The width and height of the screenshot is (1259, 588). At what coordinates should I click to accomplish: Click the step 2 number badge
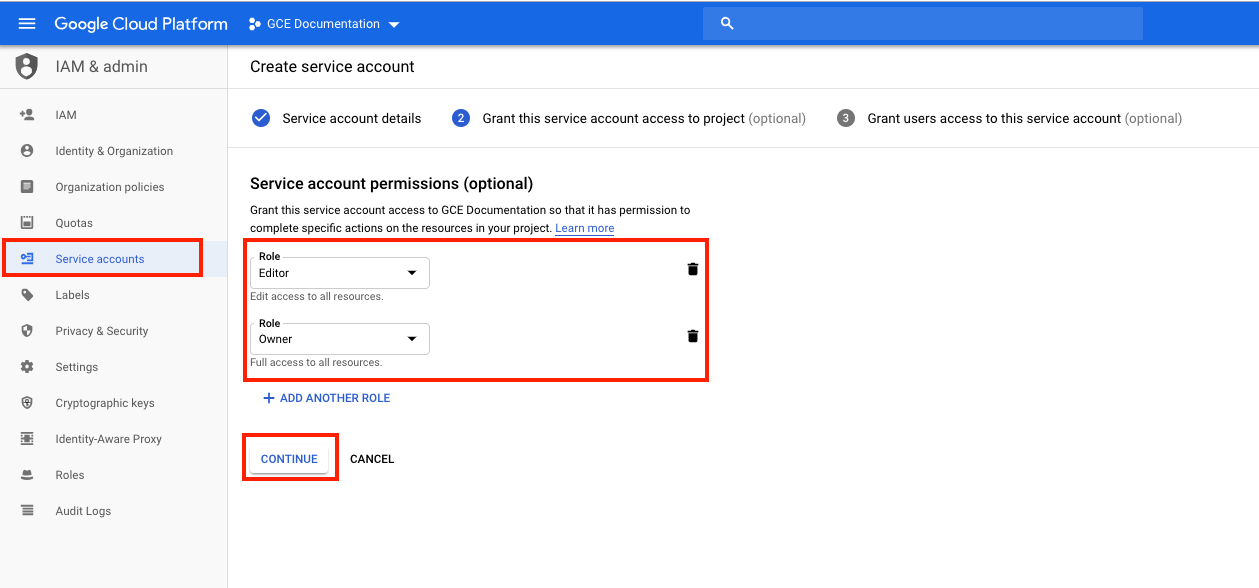click(461, 118)
